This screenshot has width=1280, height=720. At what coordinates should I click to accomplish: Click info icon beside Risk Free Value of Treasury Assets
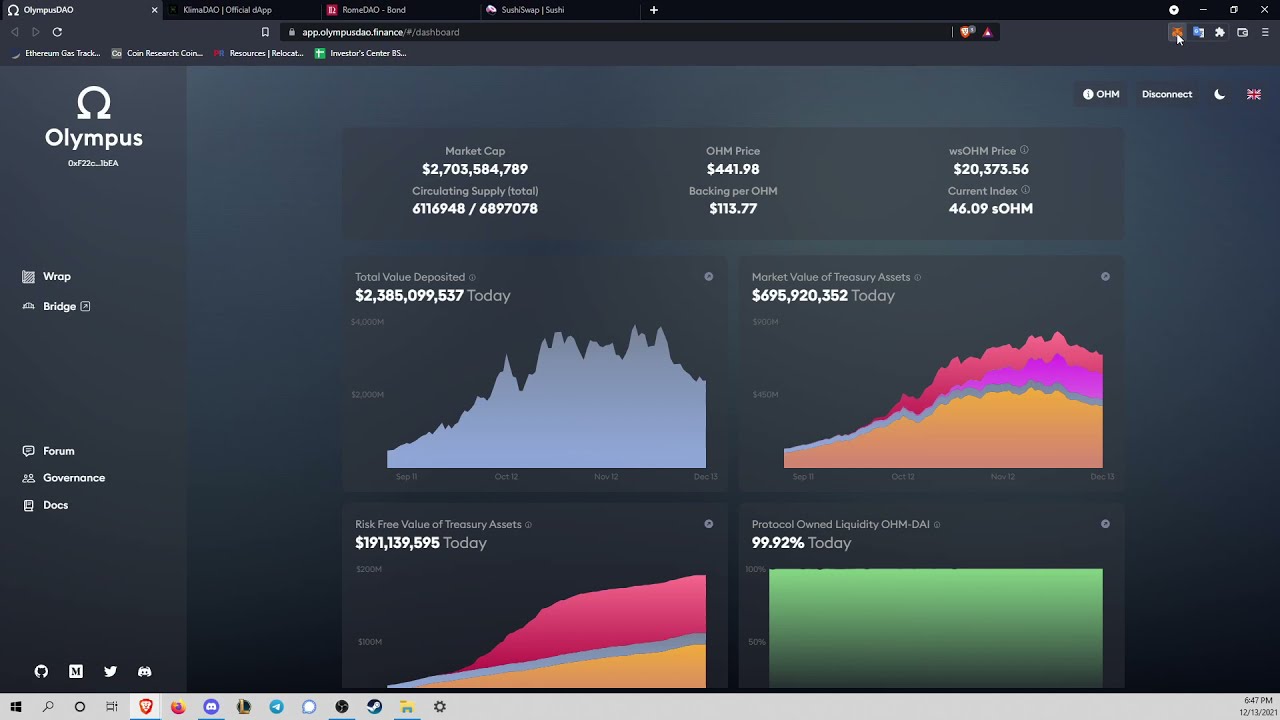click(528, 524)
